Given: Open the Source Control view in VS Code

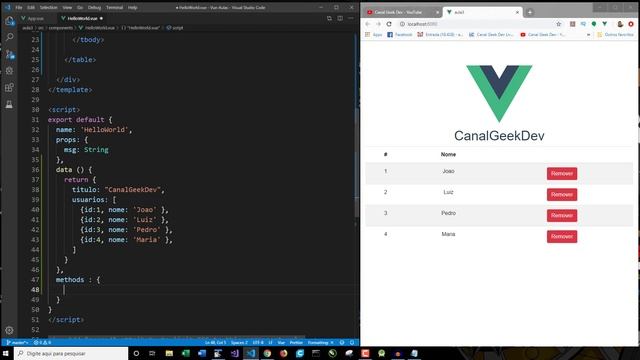Looking at the screenshot, I should click(x=9, y=54).
